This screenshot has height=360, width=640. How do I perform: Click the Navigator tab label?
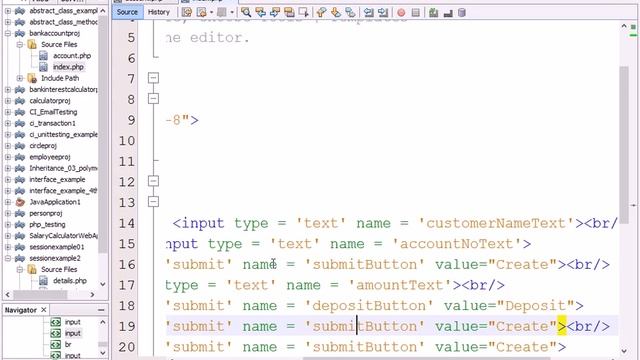[20, 310]
